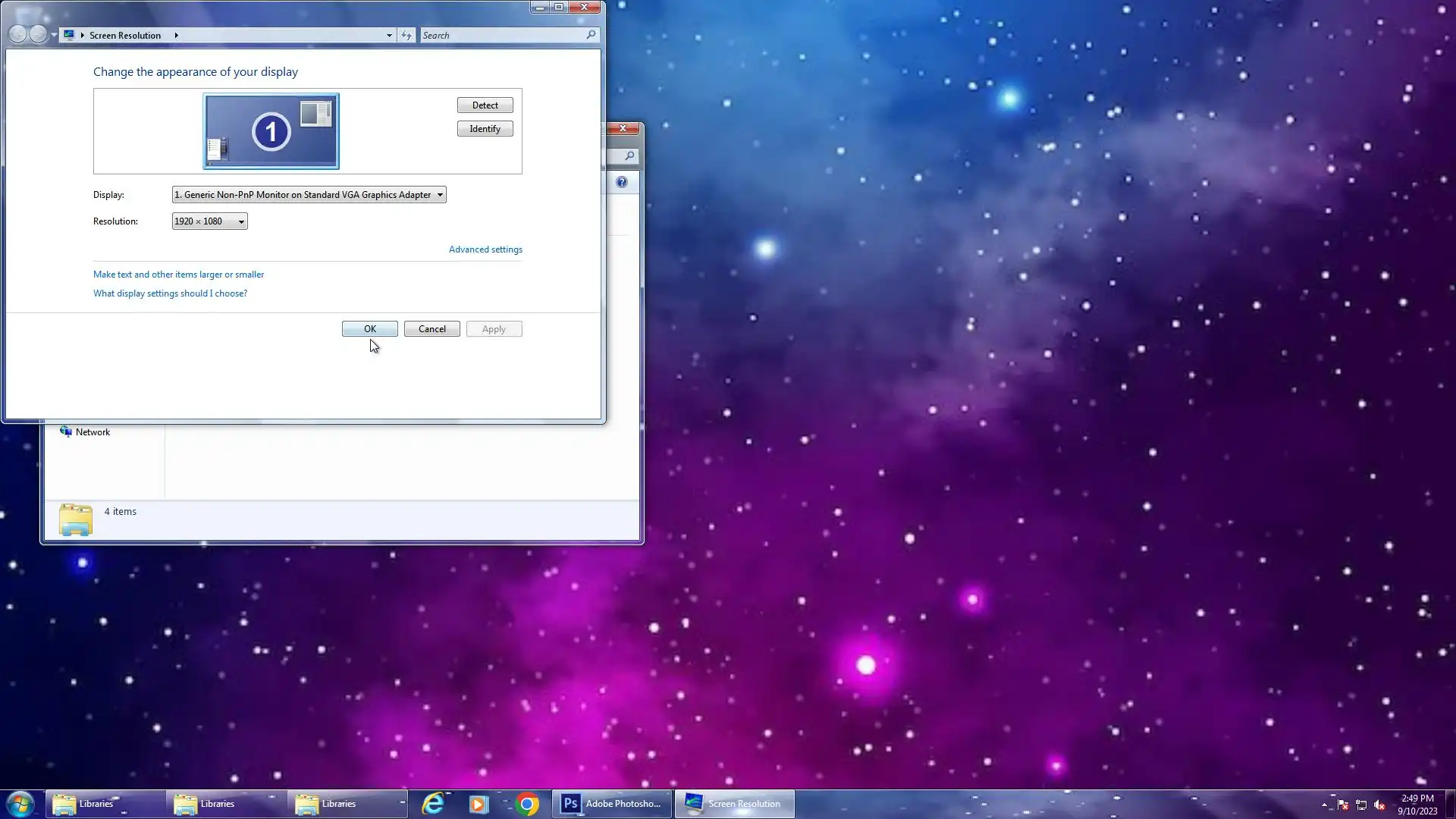Switch to Adobe Photoshop taskbar item
This screenshot has height=819, width=1456.
(x=611, y=804)
